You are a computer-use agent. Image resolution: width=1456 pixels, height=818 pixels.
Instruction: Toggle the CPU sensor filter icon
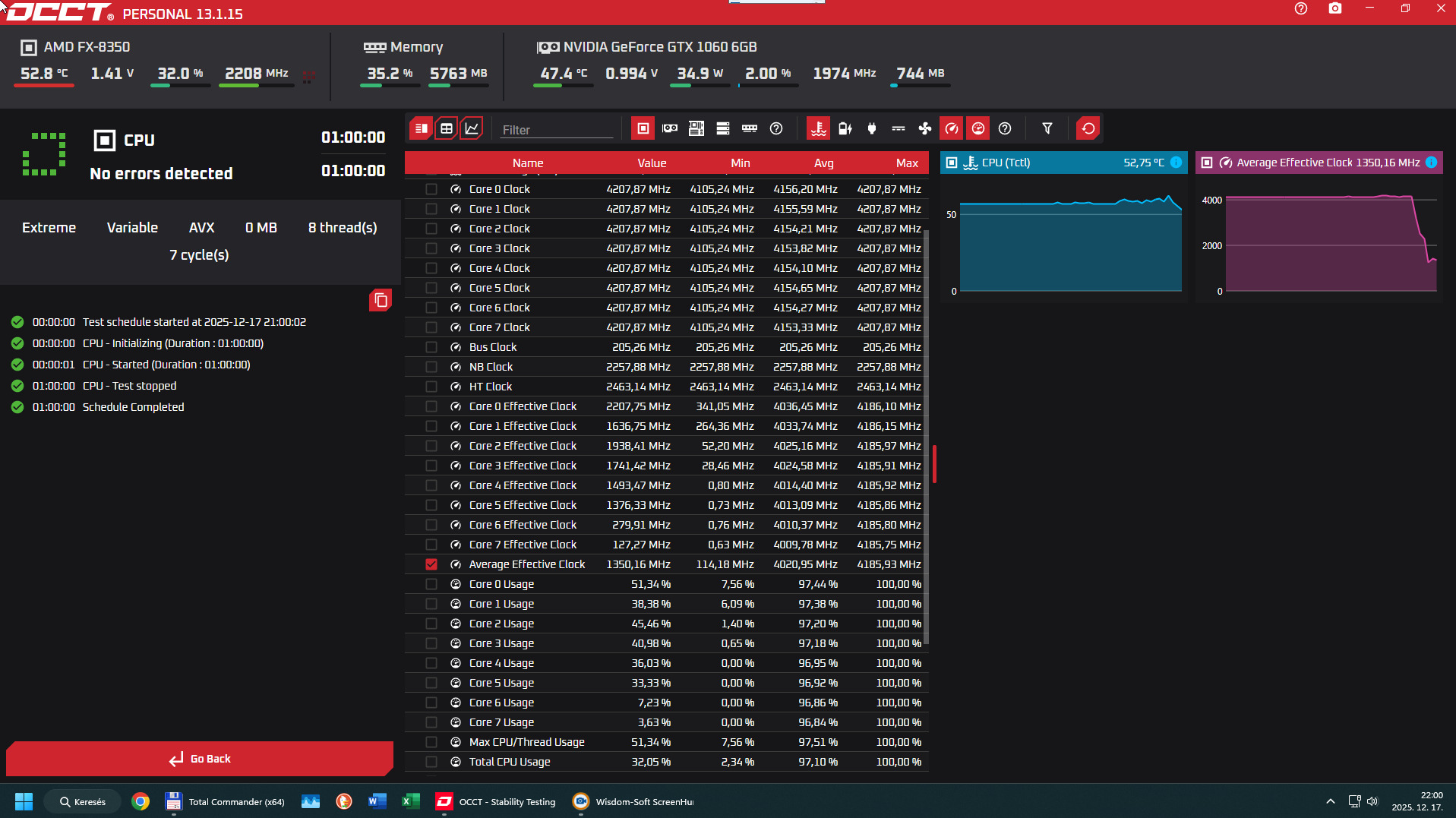[643, 128]
